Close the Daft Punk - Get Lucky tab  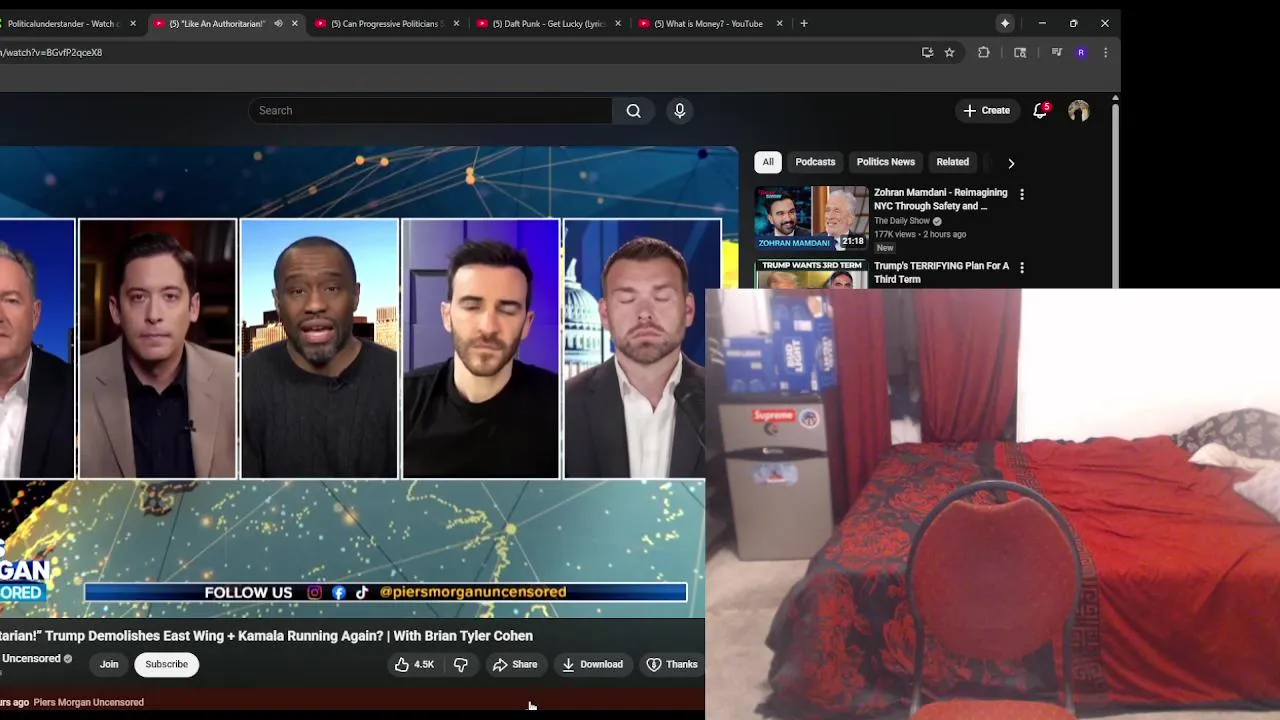[x=617, y=23]
